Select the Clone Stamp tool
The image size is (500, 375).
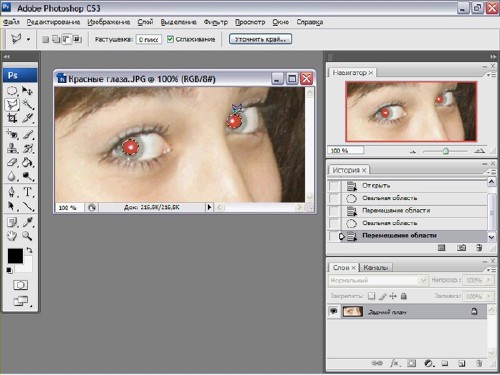[12, 148]
